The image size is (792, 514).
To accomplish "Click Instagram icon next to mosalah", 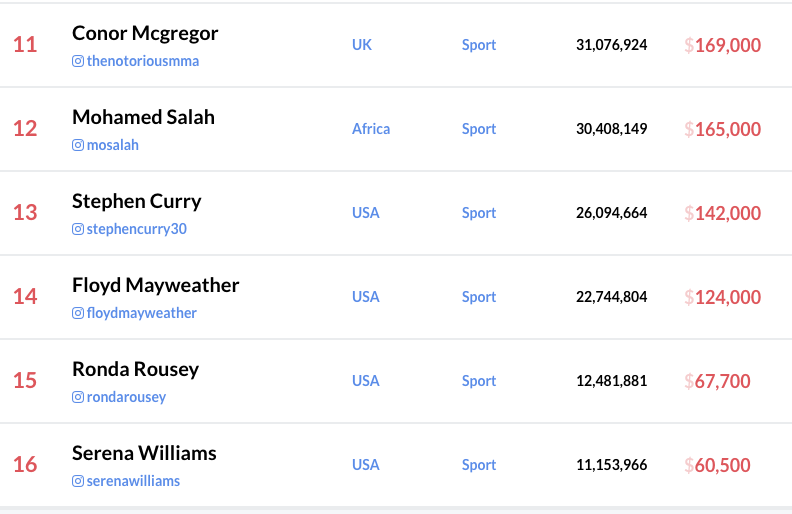I will coord(78,145).
